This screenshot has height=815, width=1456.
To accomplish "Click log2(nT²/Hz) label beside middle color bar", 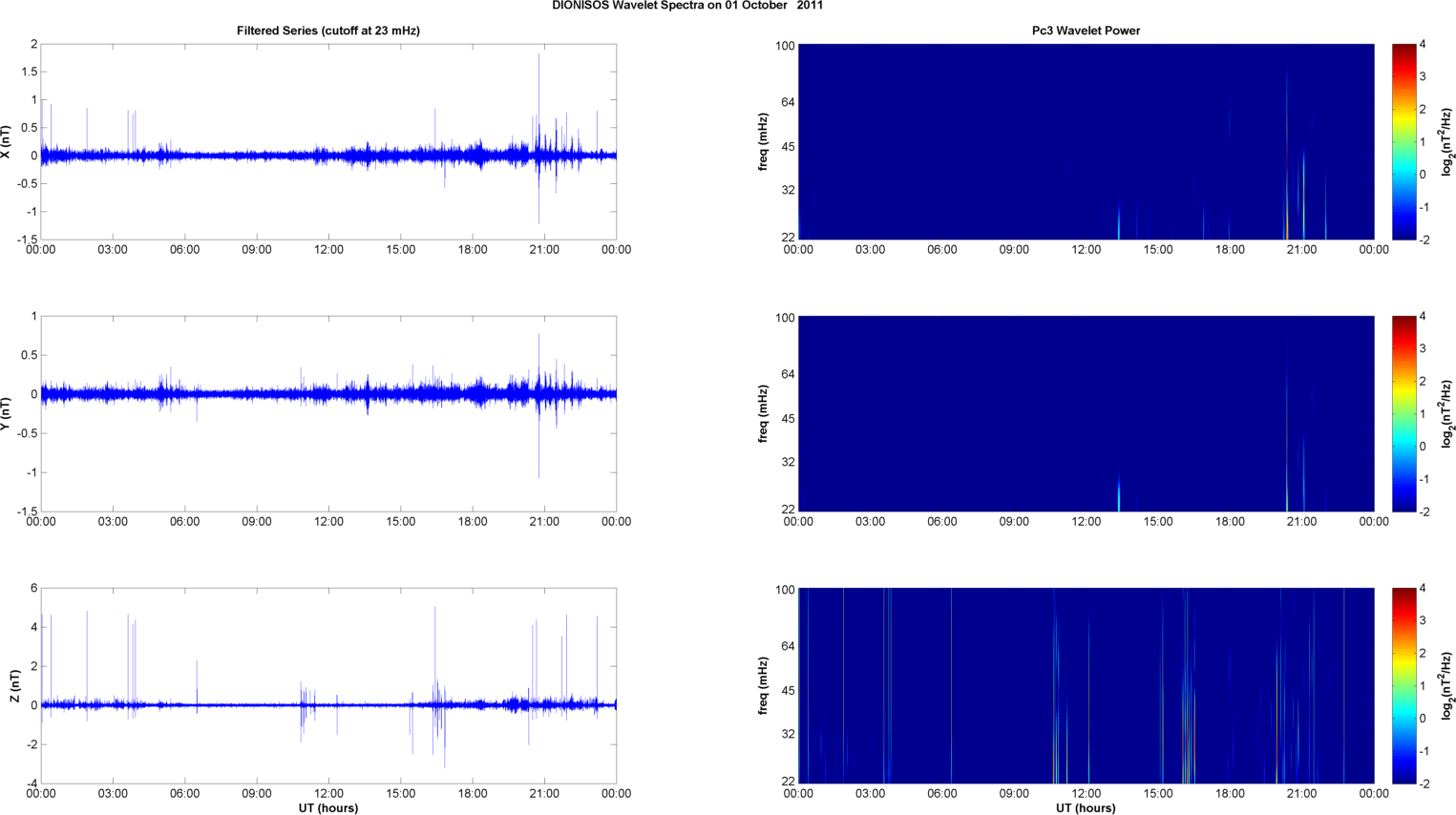I will [x=1446, y=413].
